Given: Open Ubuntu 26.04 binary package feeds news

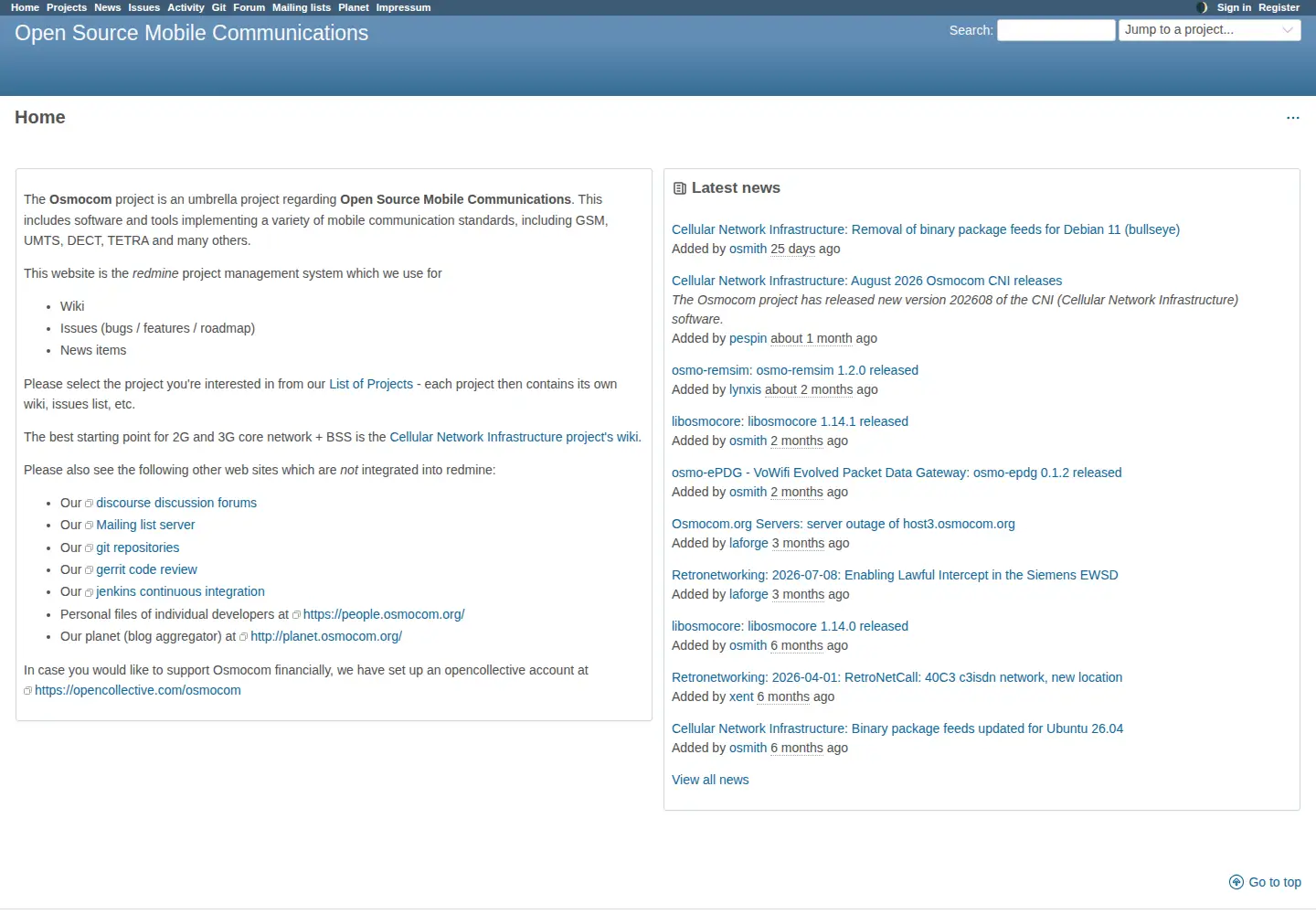Looking at the screenshot, I should 897,728.
